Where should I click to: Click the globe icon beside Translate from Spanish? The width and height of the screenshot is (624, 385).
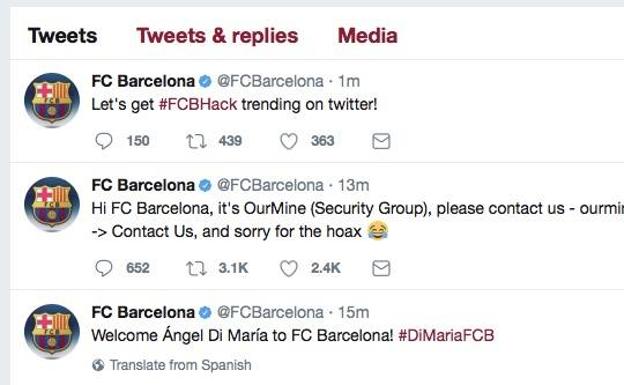98,365
